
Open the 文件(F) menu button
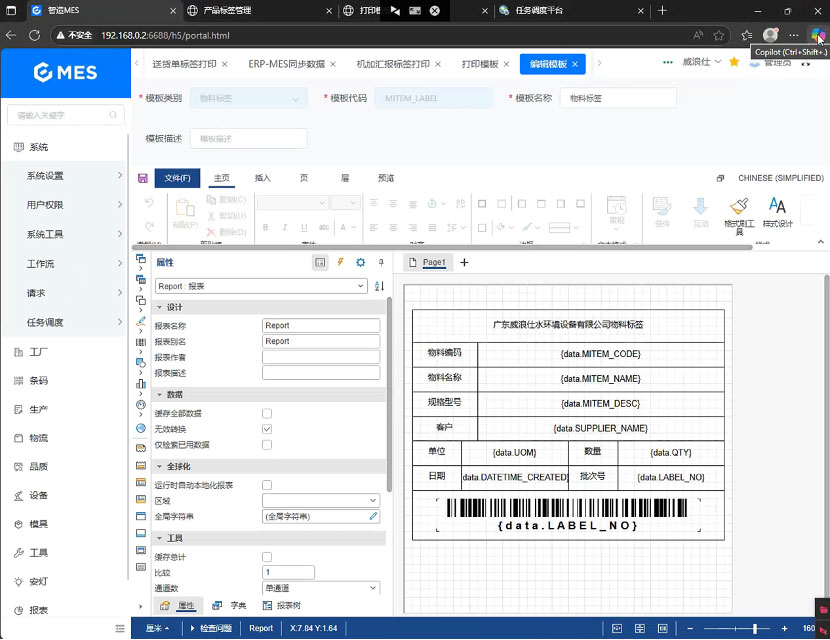pyautogui.click(x=177, y=178)
